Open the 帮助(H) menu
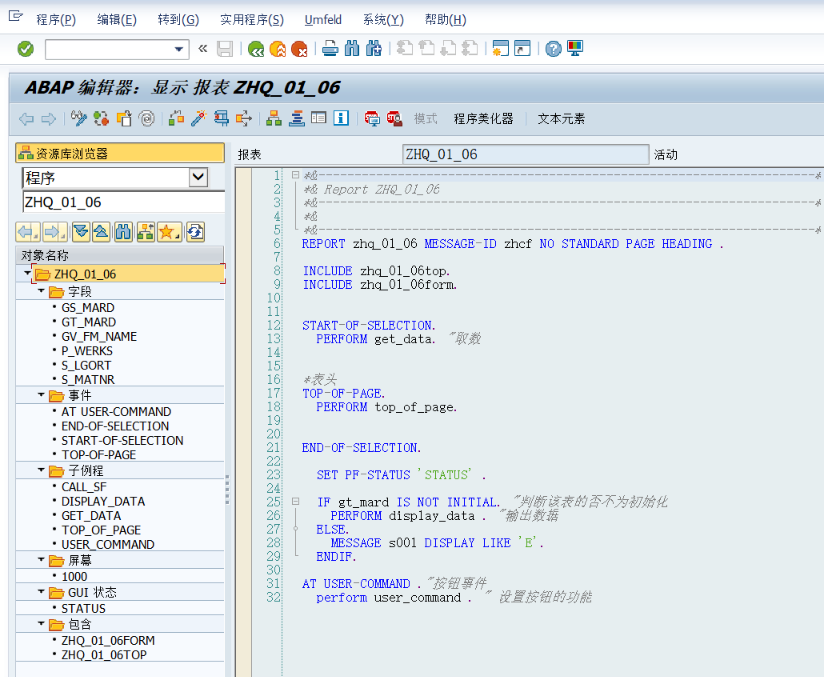 point(445,20)
